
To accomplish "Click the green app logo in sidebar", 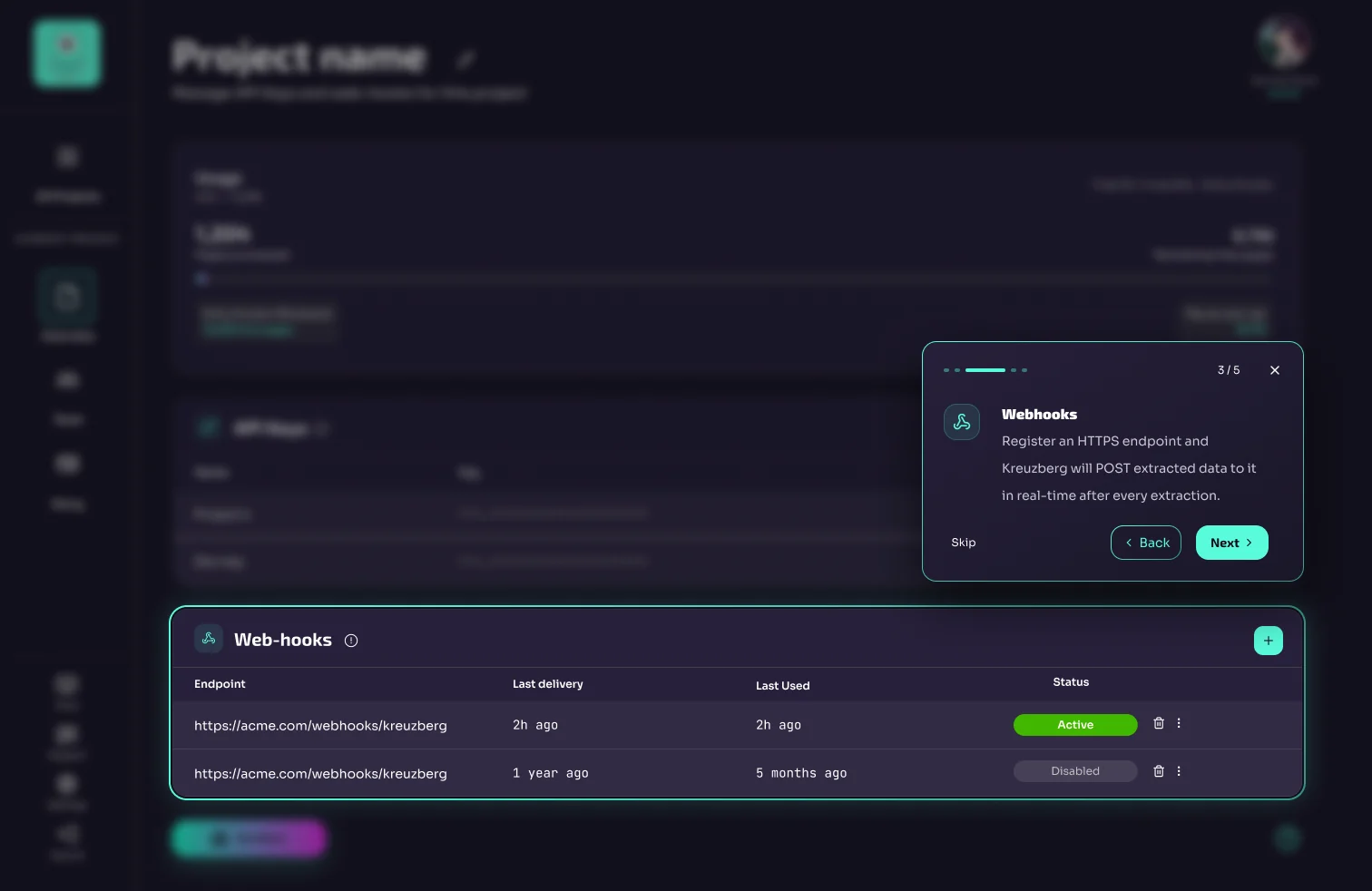I will (67, 54).
